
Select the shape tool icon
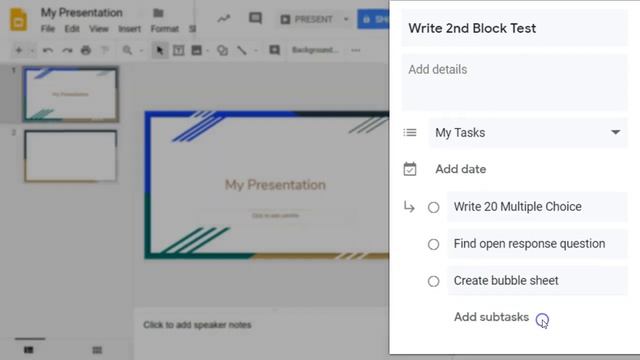222,51
